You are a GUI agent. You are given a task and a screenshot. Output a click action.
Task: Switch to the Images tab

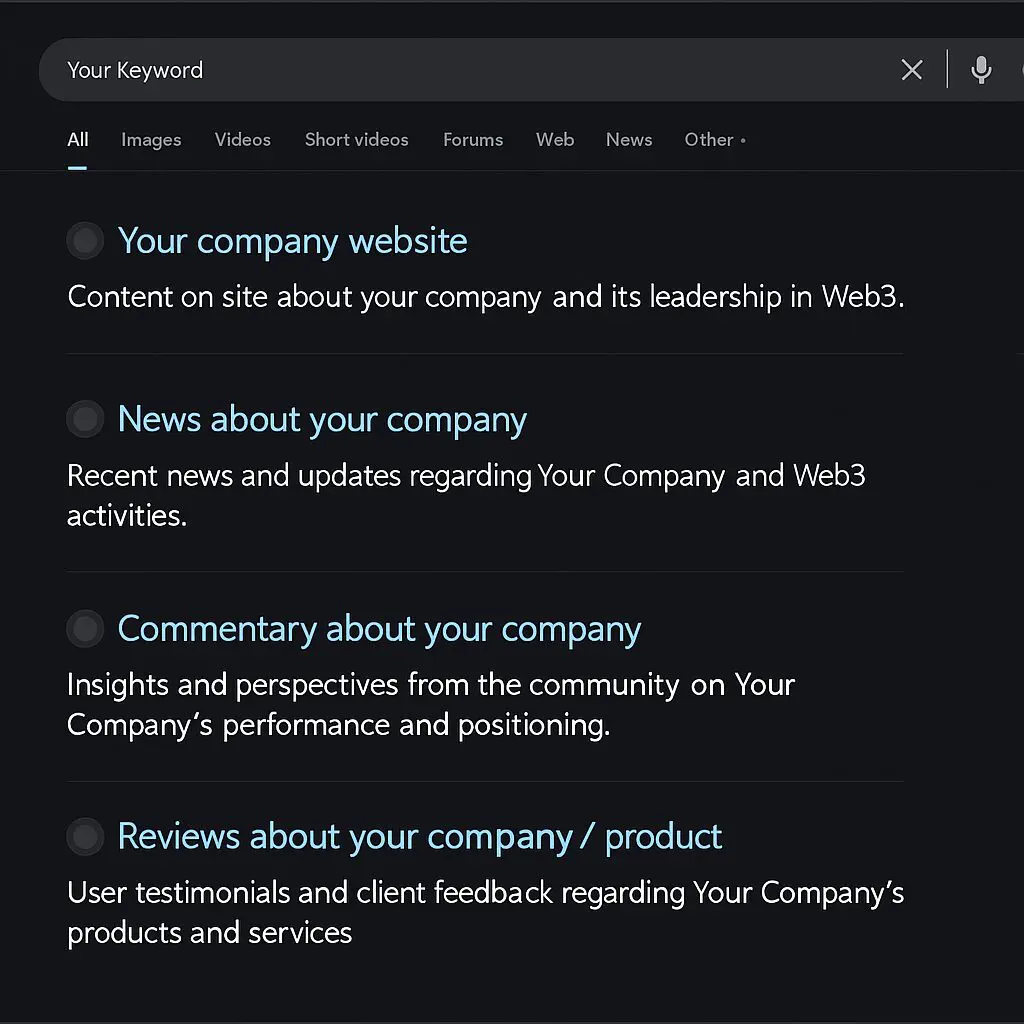point(151,140)
